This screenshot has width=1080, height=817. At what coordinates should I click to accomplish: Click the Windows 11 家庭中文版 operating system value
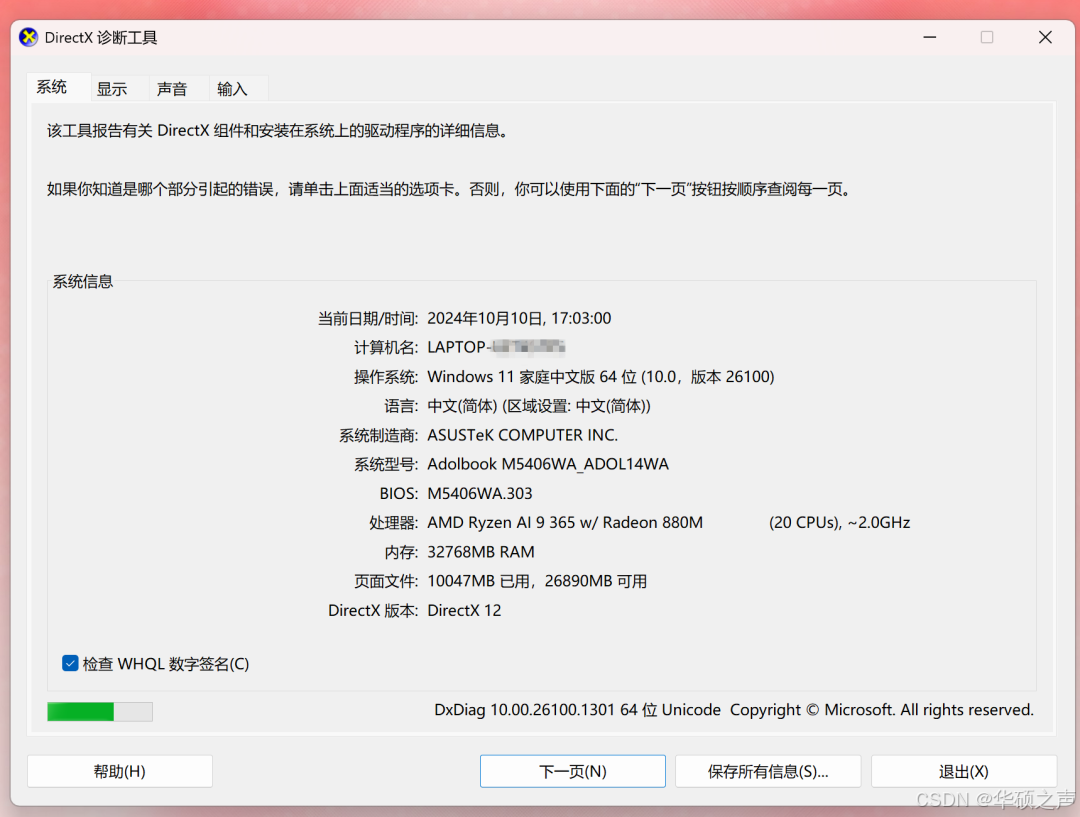[x=601, y=377]
